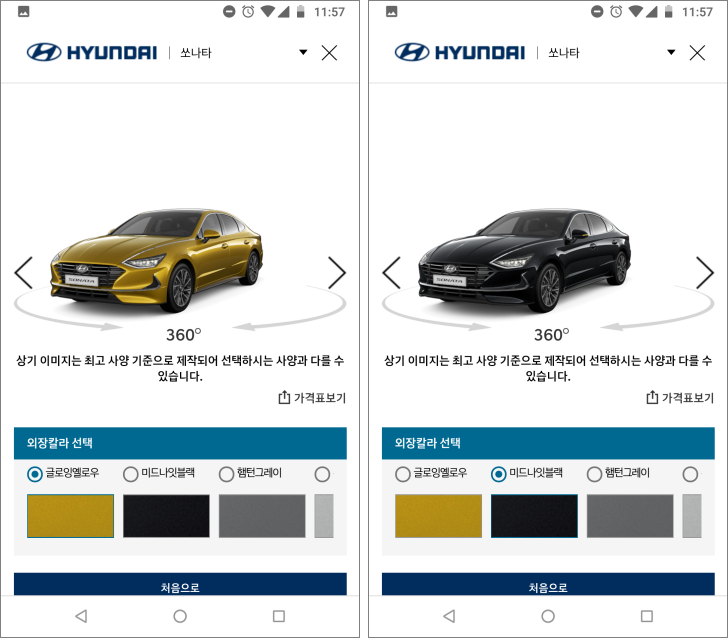Rotate black car with the right chevron arrow
Image resolution: width=728 pixels, height=638 pixels.
pyautogui.click(x=705, y=273)
